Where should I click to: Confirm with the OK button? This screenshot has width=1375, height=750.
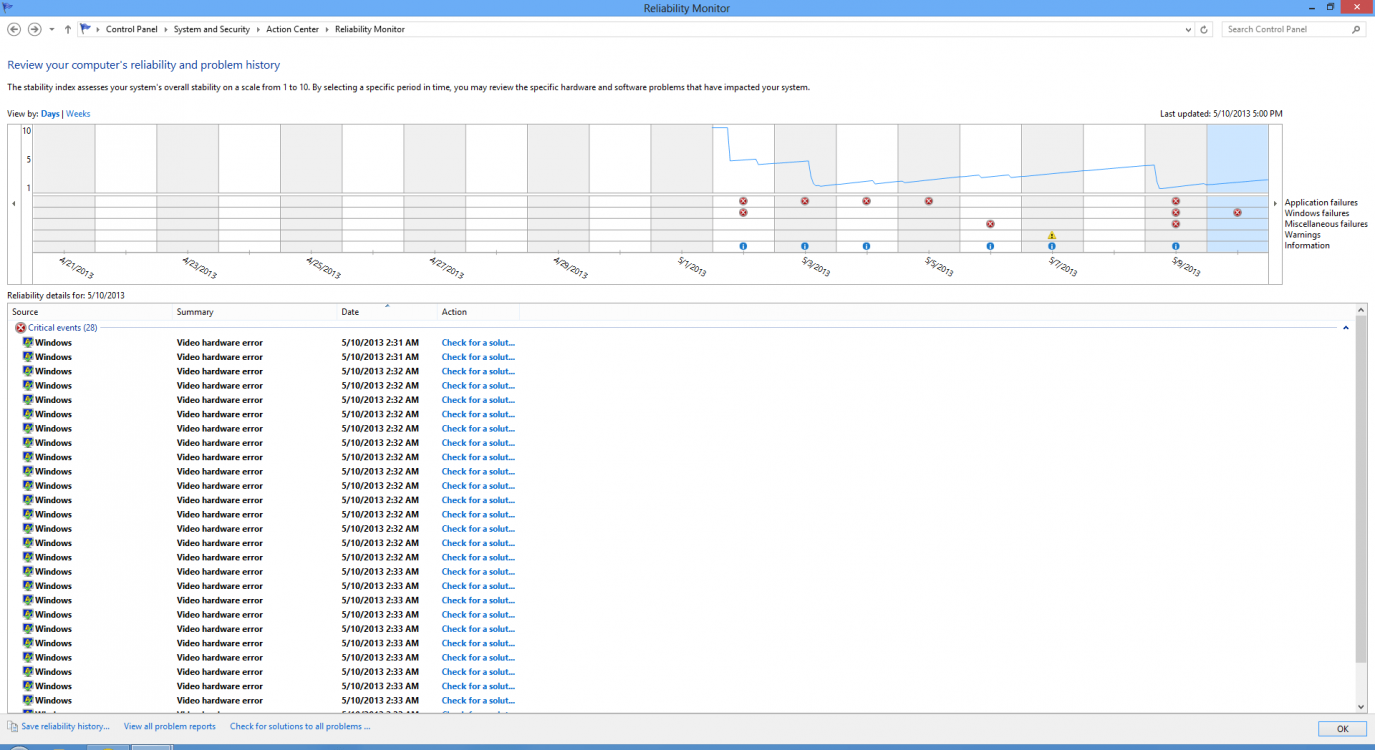[1342, 729]
